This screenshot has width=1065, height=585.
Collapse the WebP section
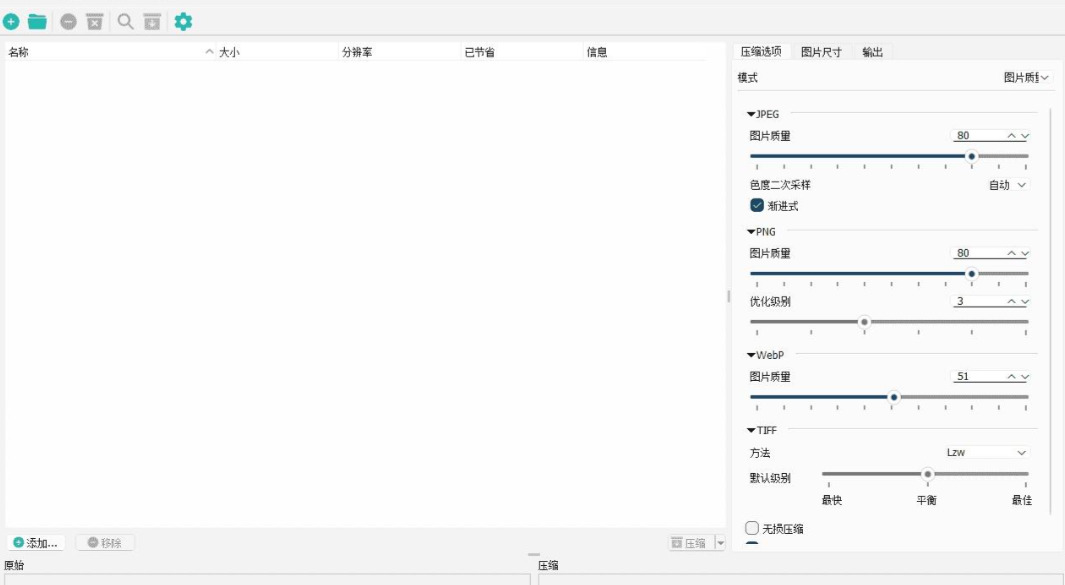751,355
